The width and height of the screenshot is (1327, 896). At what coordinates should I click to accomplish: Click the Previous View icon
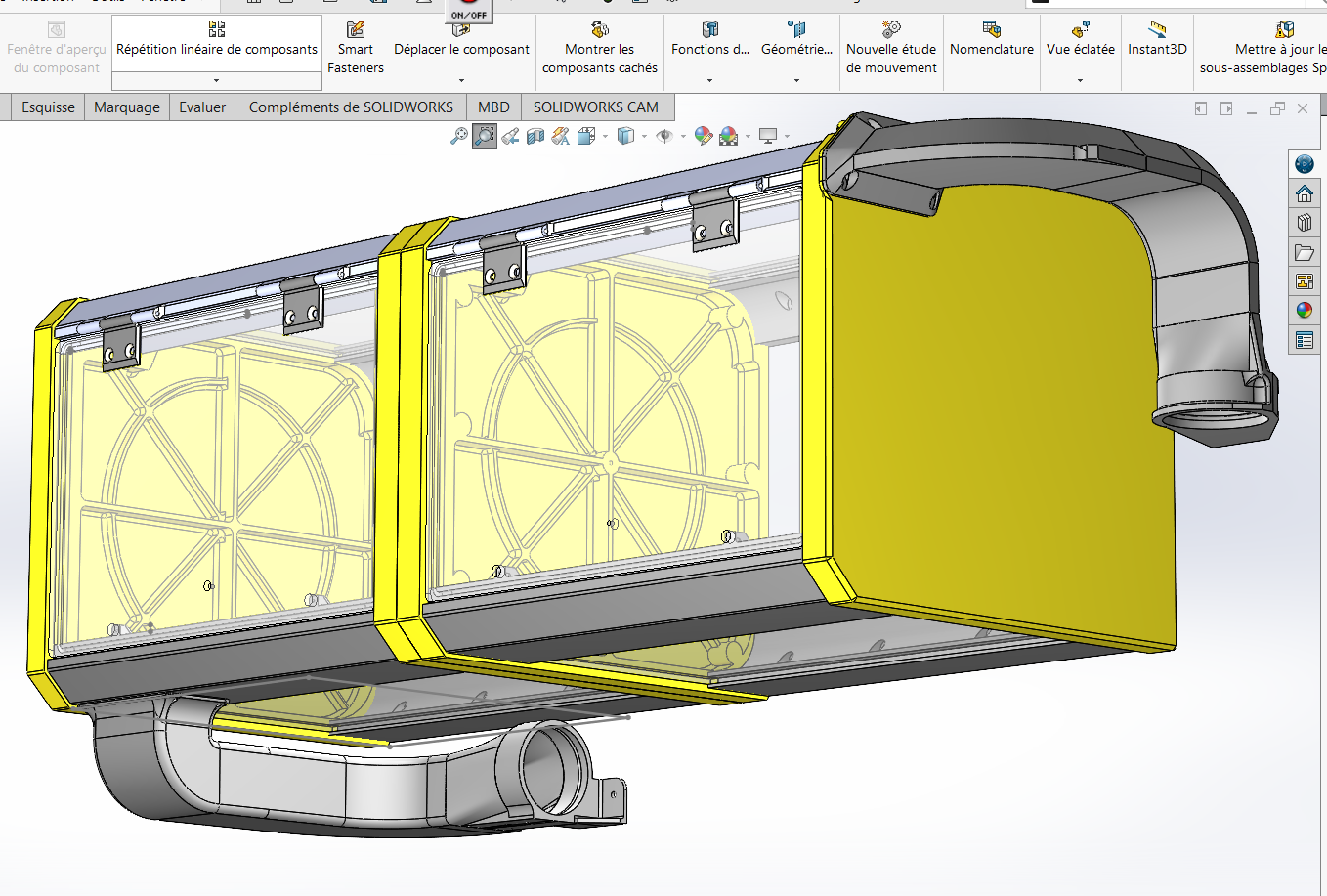(510, 136)
